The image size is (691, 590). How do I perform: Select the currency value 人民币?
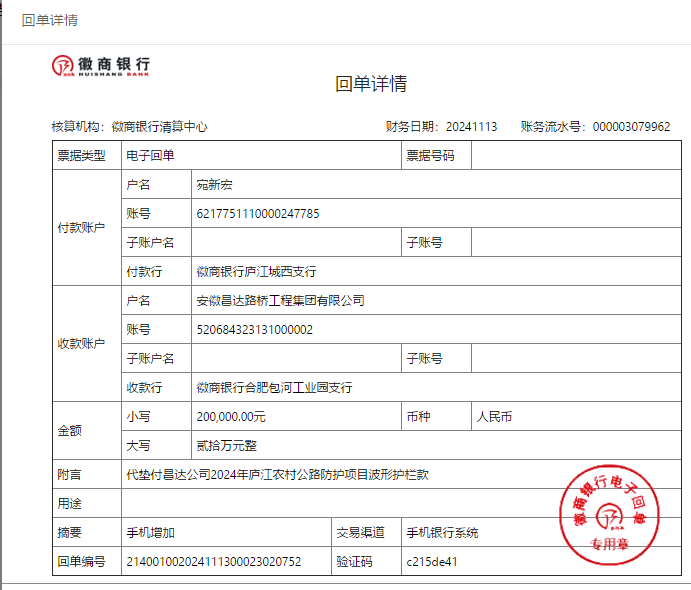(494, 416)
